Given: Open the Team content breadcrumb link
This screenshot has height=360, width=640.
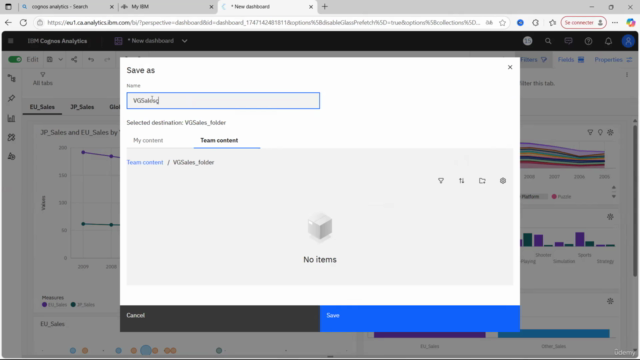Looking at the screenshot, I should (x=144, y=162).
